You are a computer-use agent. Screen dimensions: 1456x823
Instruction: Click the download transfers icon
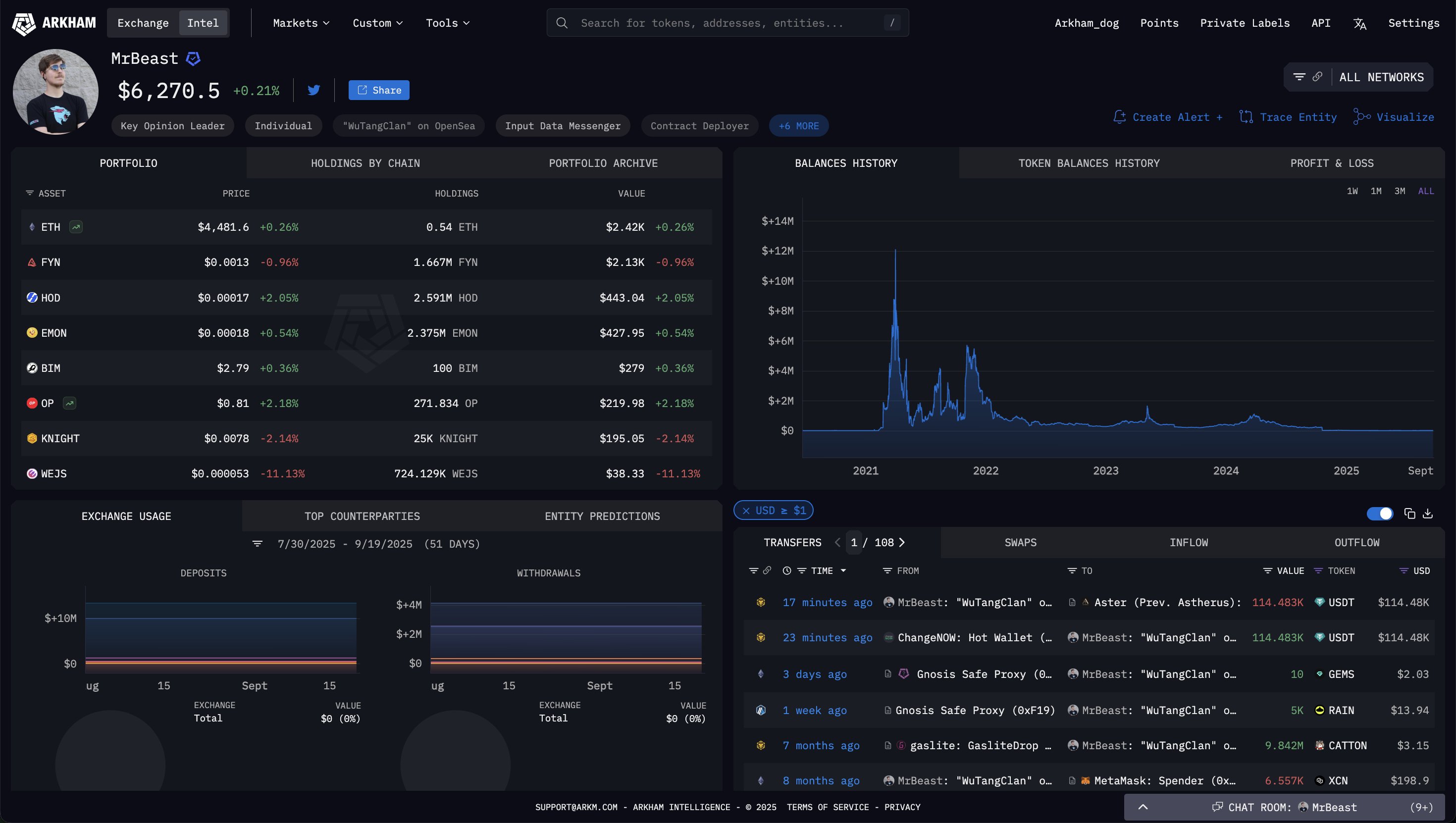(1428, 513)
